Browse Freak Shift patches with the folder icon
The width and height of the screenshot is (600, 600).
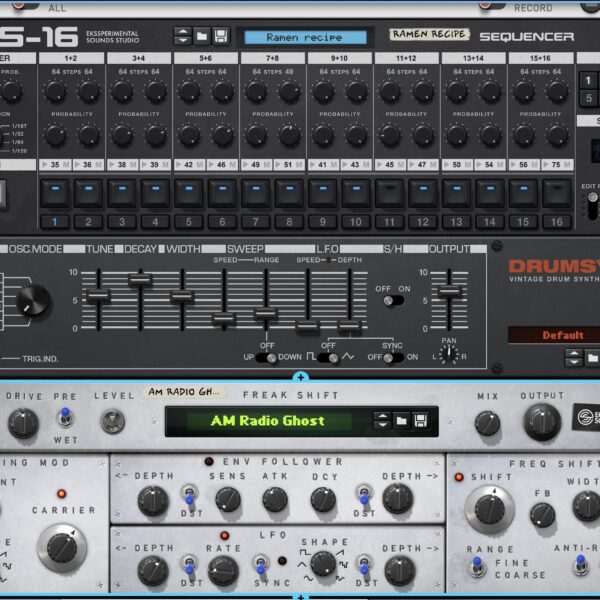click(401, 421)
